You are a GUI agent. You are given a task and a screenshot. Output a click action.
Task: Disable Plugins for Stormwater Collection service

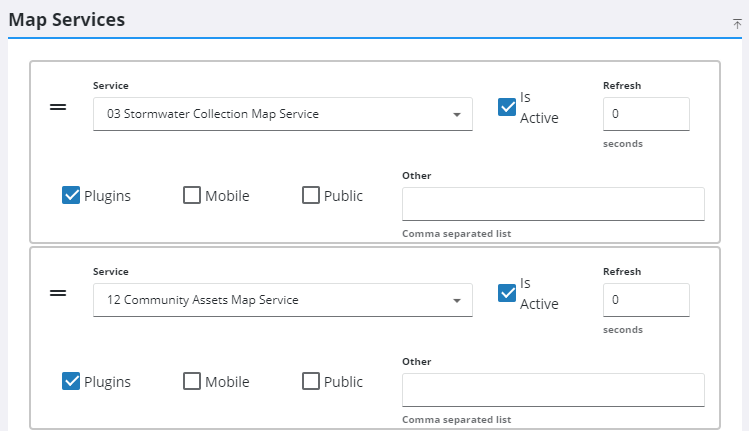(71, 195)
